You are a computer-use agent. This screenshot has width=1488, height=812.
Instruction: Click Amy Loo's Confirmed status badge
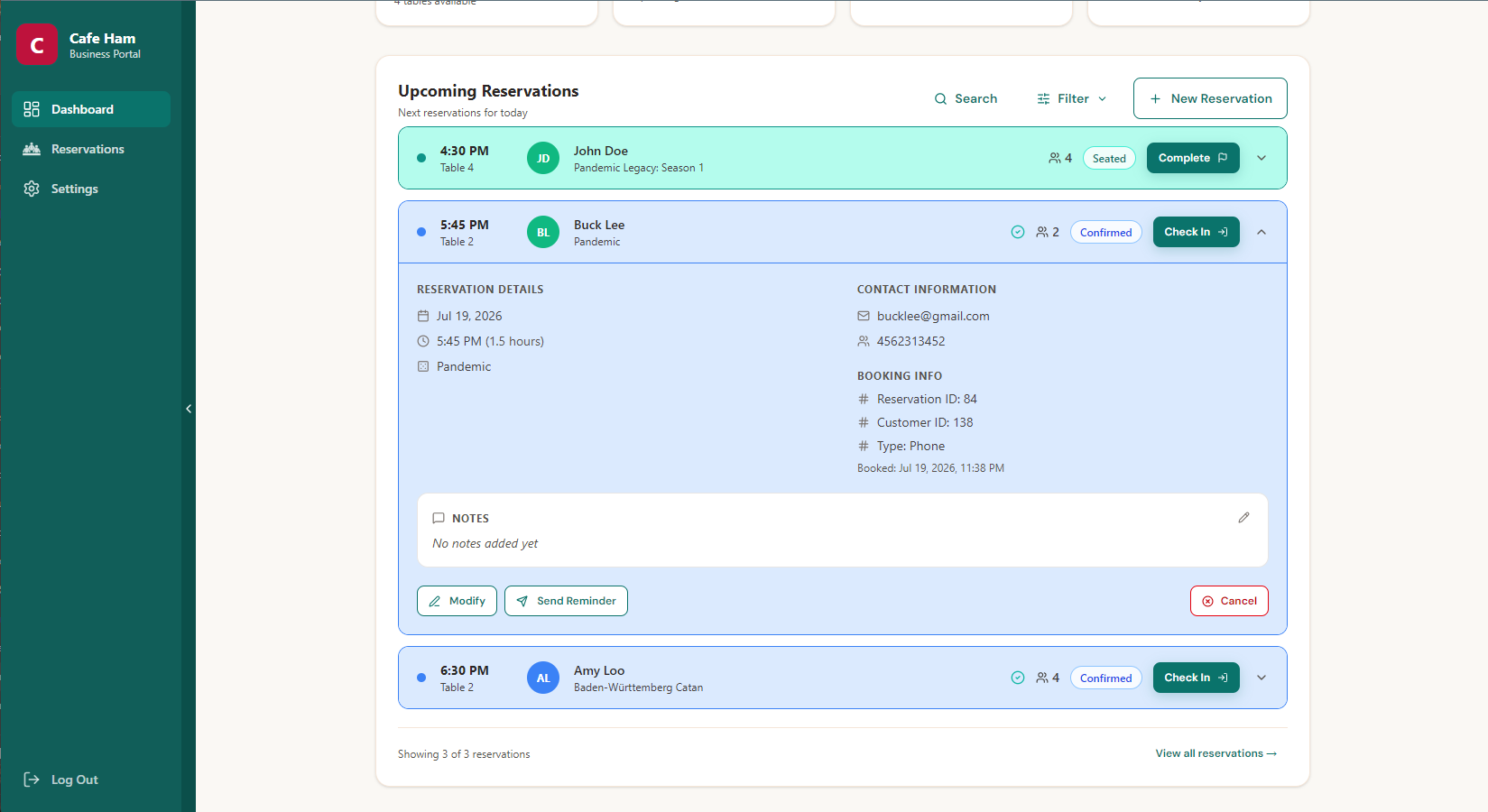point(1106,678)
